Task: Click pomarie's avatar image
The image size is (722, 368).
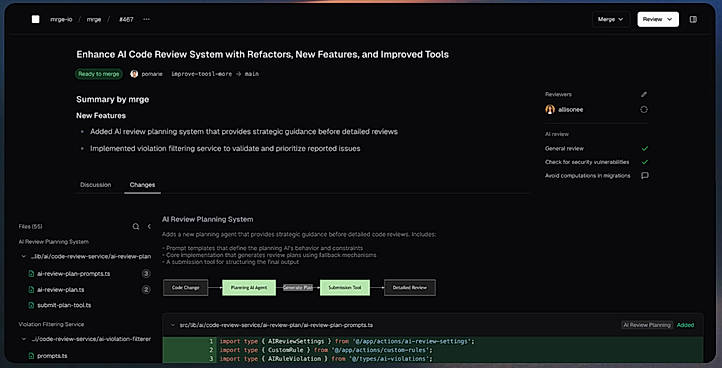Action: (134, 74)
